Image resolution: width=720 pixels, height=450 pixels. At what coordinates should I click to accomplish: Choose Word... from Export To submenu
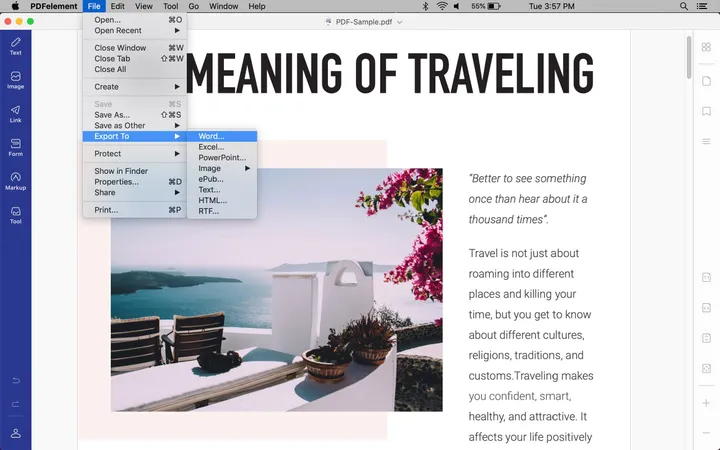pyautogui.click(x=211, y=136)
